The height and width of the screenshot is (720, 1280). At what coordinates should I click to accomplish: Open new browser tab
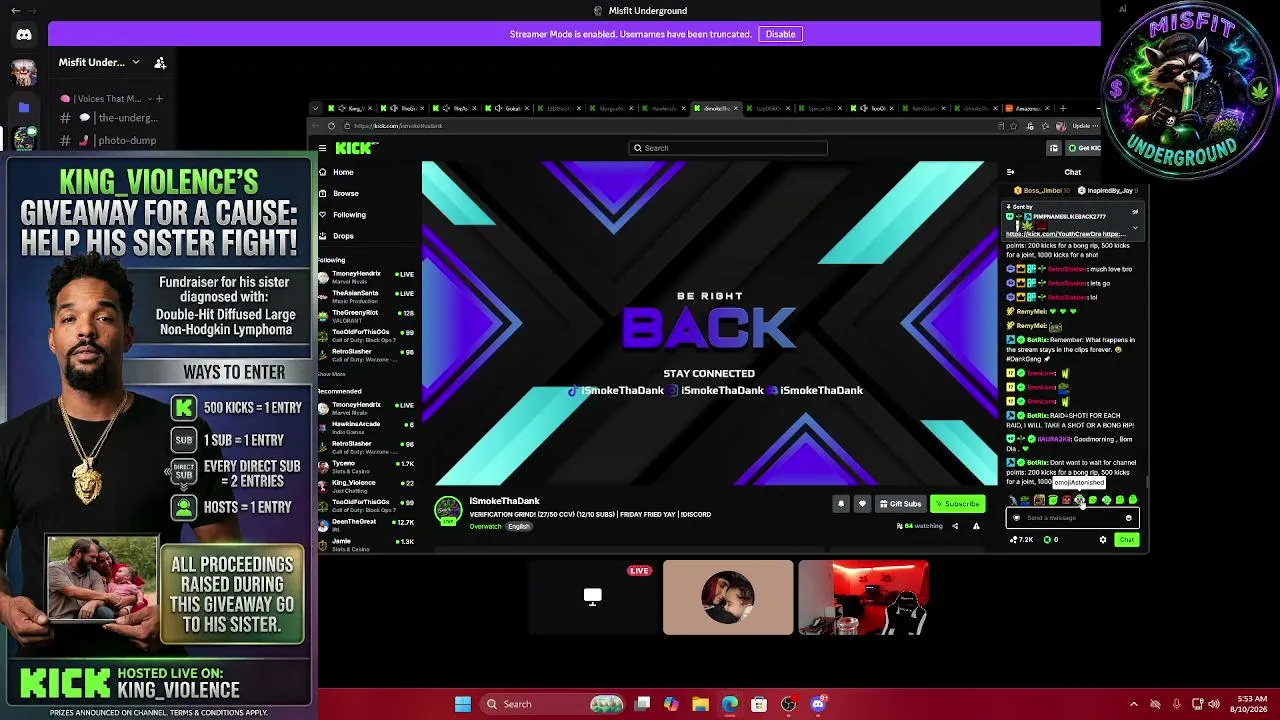coord(1062,108)
